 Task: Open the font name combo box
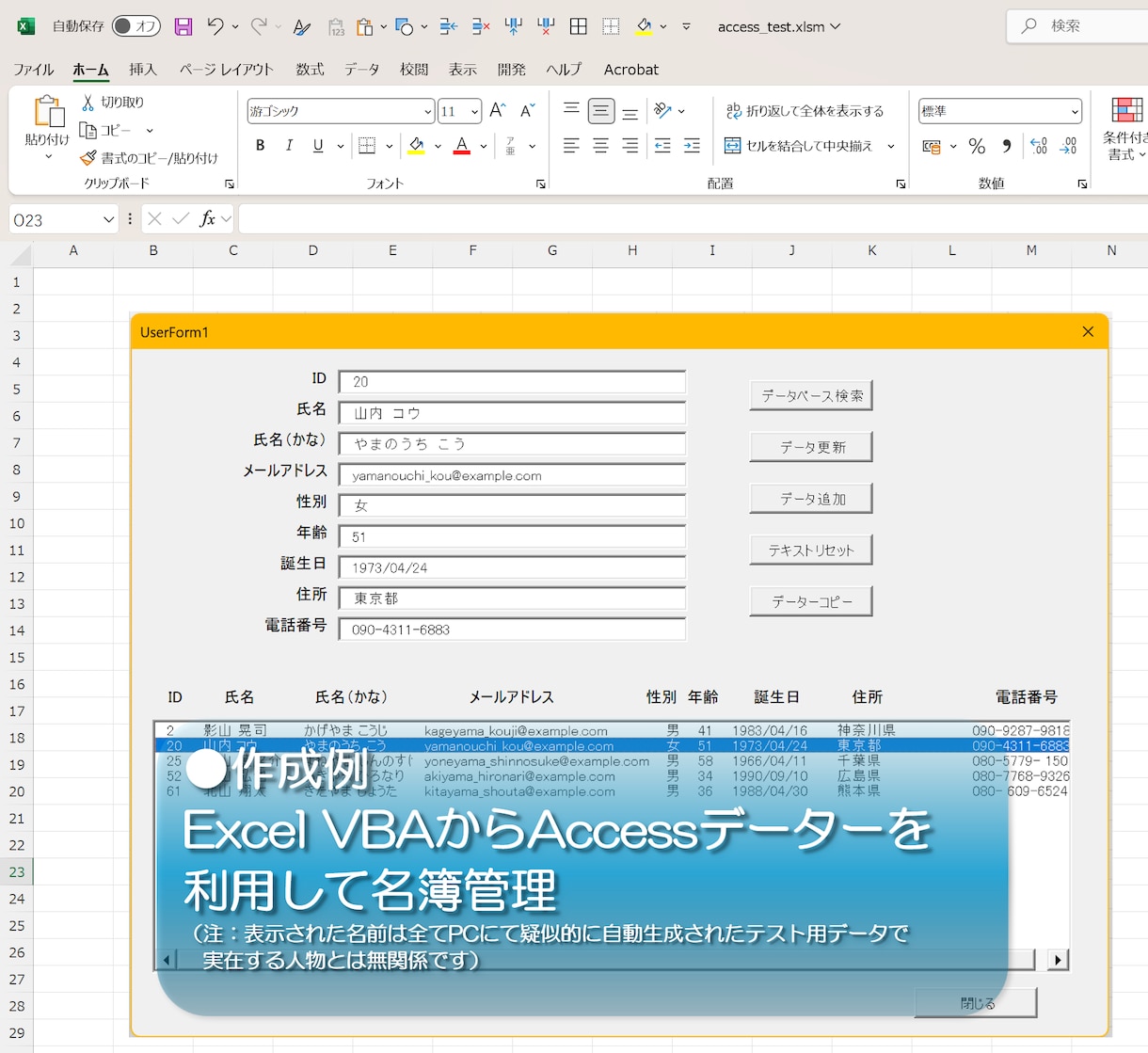point(341,111)
